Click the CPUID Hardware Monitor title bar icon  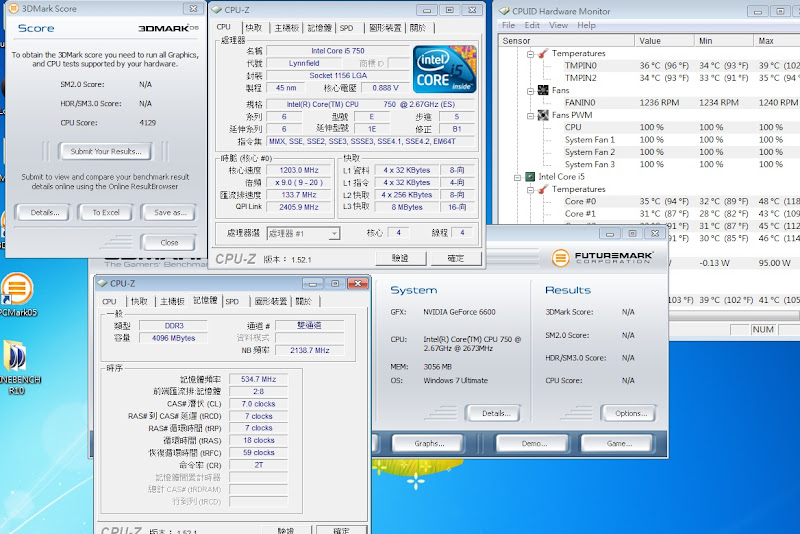pyautogui.click(x=504, y=11)
